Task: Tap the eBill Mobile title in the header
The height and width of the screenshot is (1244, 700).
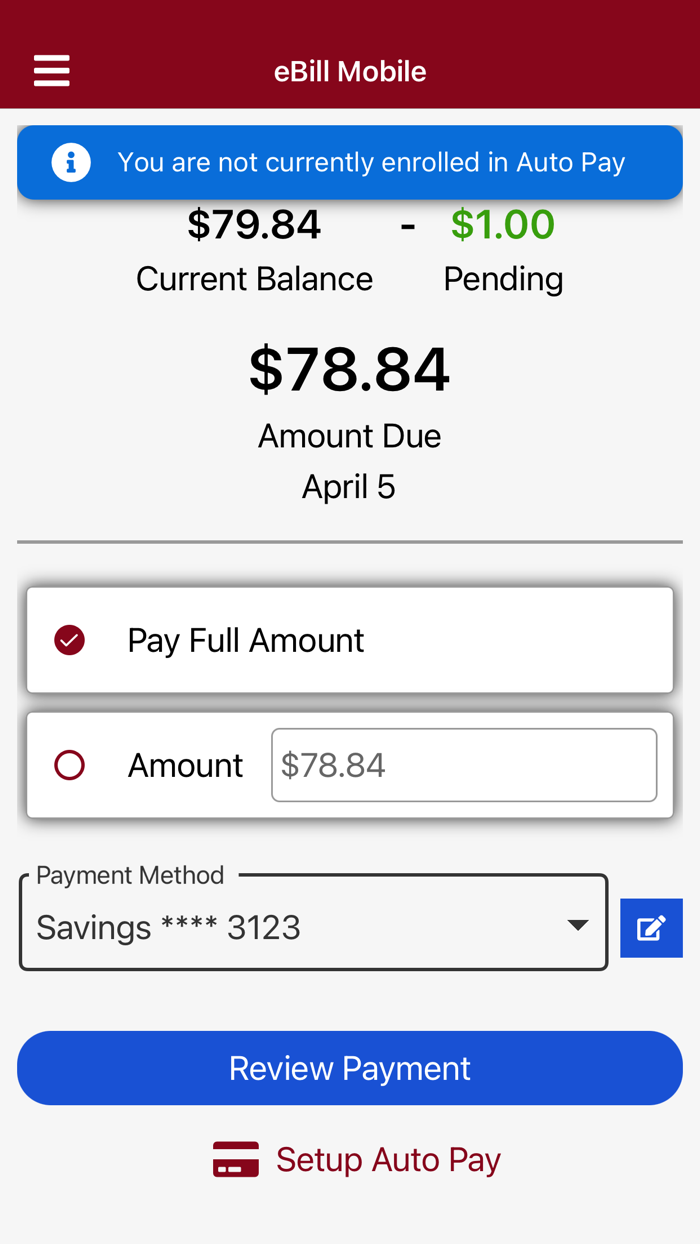Action: pyautogui.click(x=350, y=70)
